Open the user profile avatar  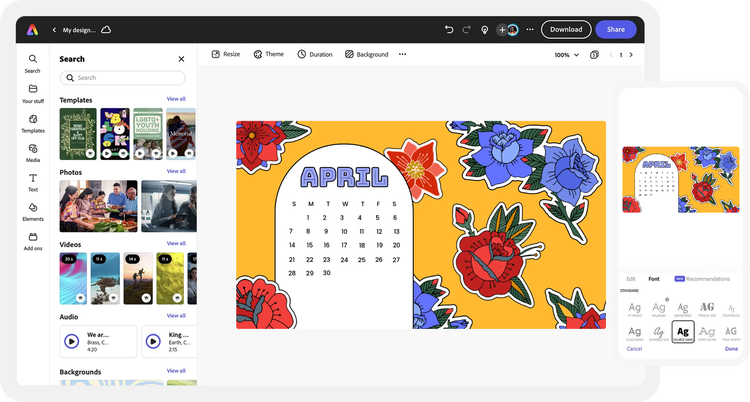pyautogui.click(x=513, y=30)
